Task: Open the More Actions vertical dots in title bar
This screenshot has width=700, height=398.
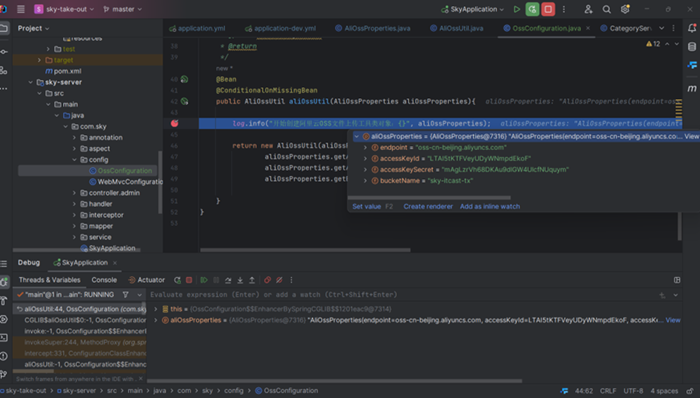Action: point(564,9)
